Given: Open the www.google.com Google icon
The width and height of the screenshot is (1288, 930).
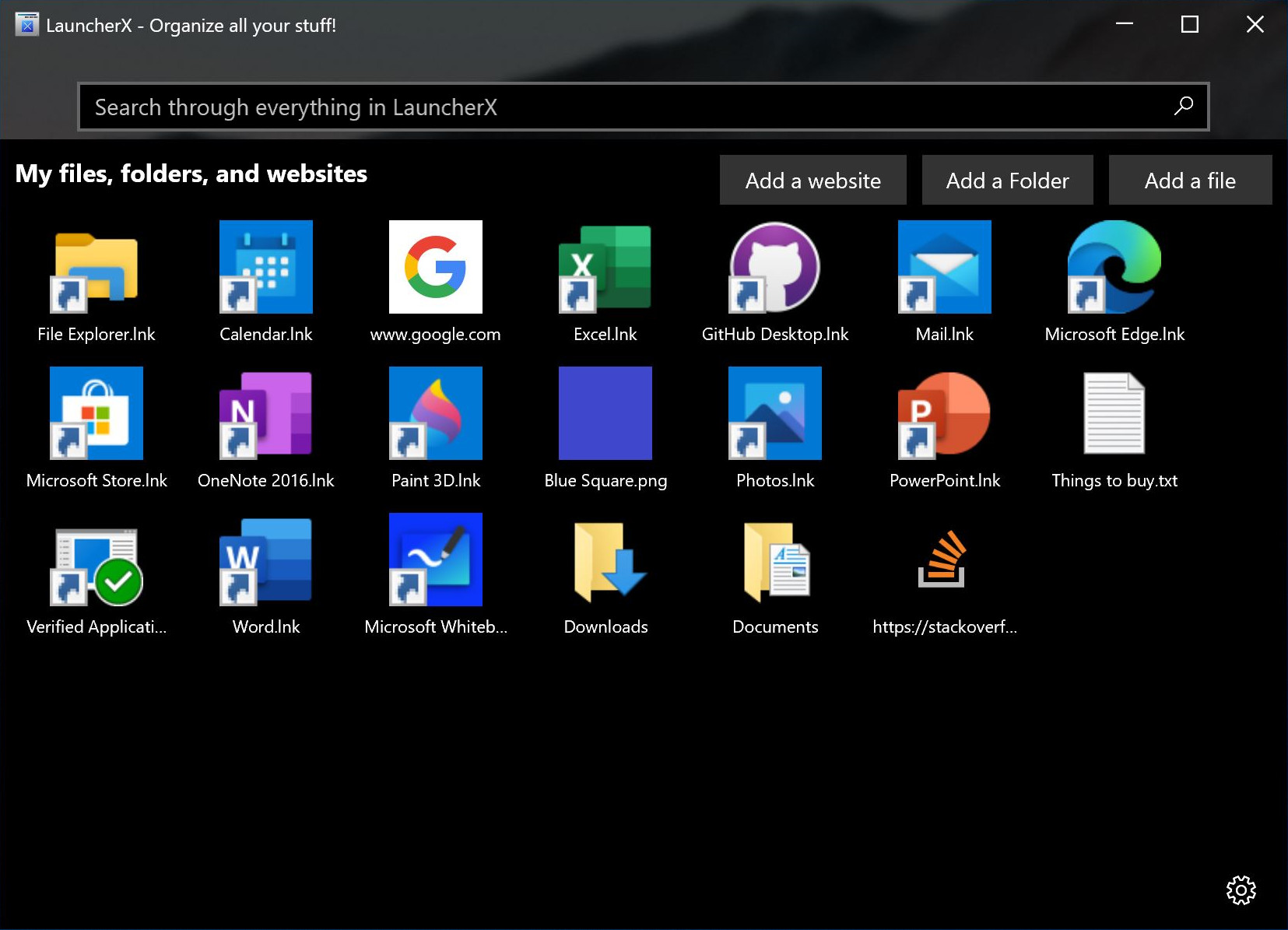Looking at the screenshot, I should pyautogui.click(x=436, y=267).
